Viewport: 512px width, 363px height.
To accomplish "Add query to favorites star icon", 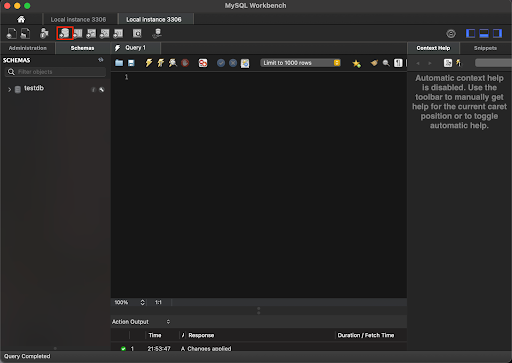I will tap(356, 63).
